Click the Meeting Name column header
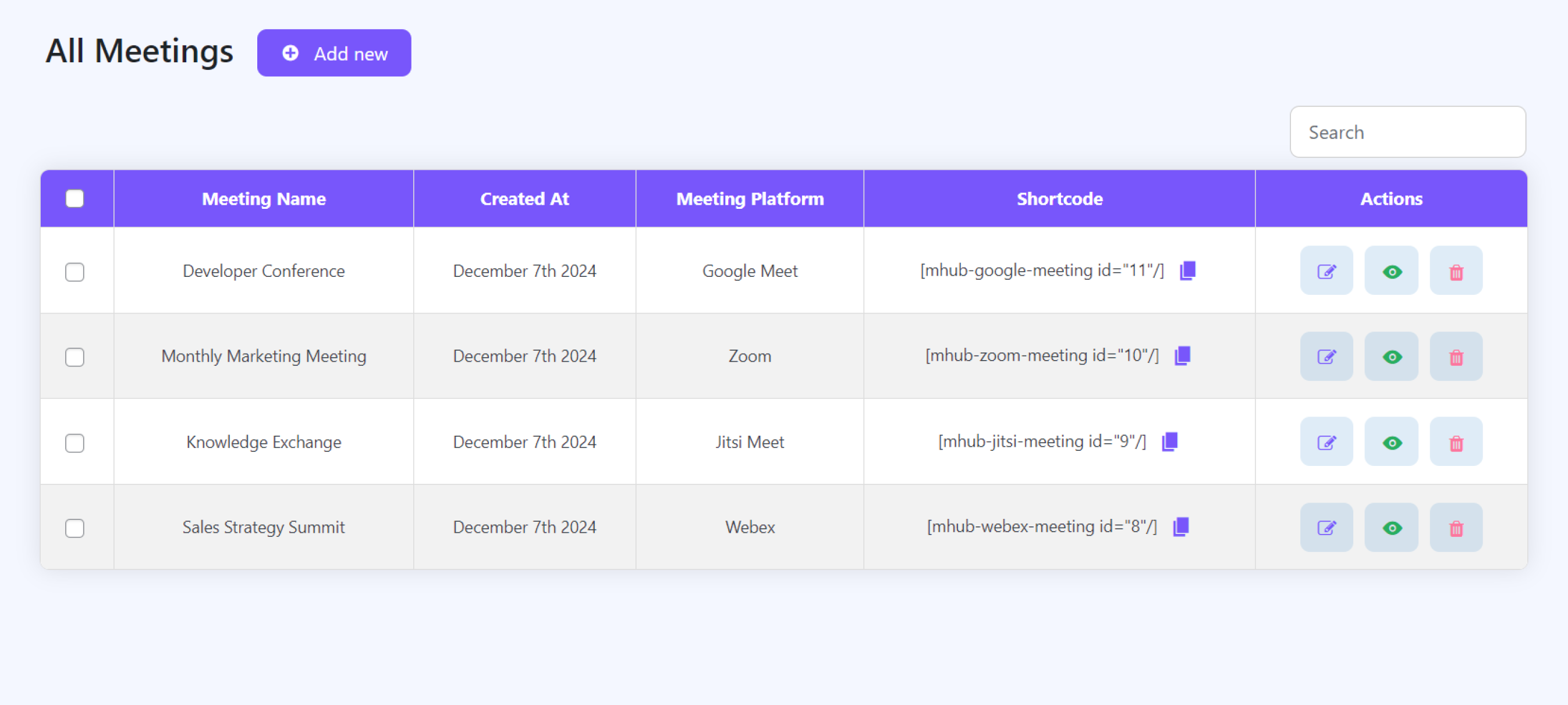Viewport: 1568px width, 705px height. (264, 199)
